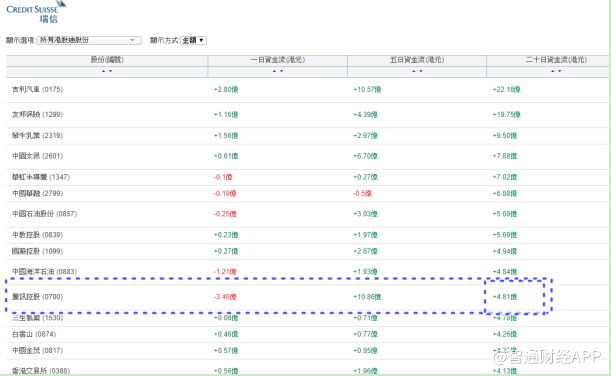Screen dimensions: 611x376
Task: Click +2.80億 one-day value for 0175
Action: [x=226, y=89]
